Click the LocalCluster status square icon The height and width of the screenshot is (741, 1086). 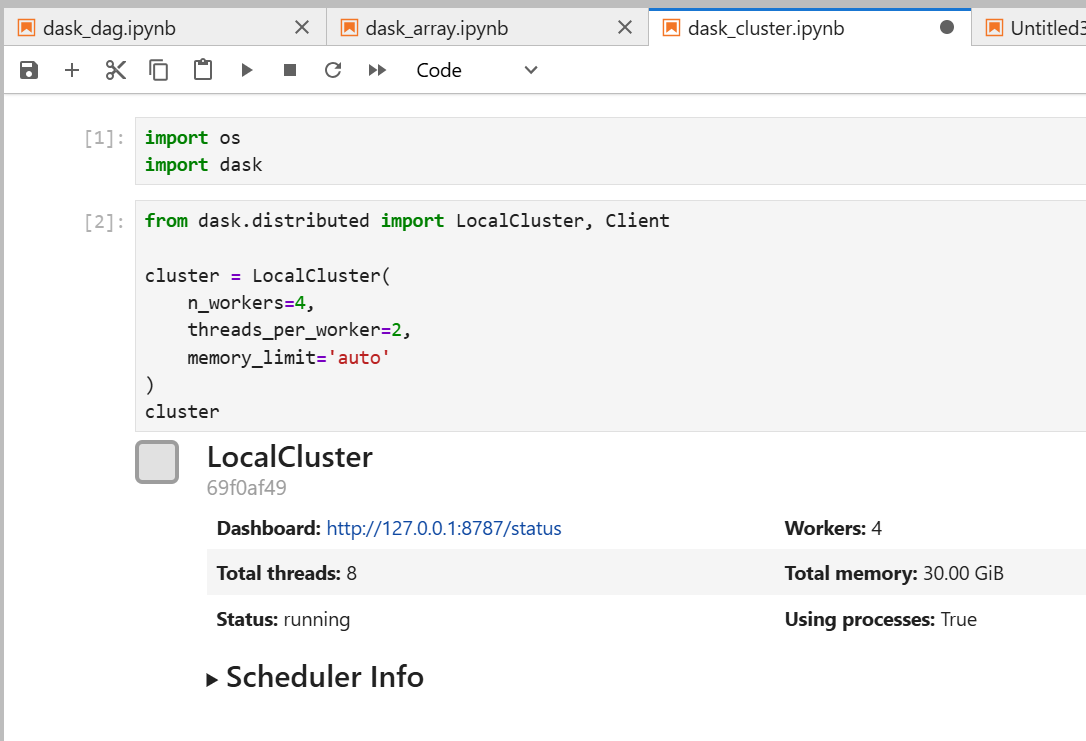[157, 462]
